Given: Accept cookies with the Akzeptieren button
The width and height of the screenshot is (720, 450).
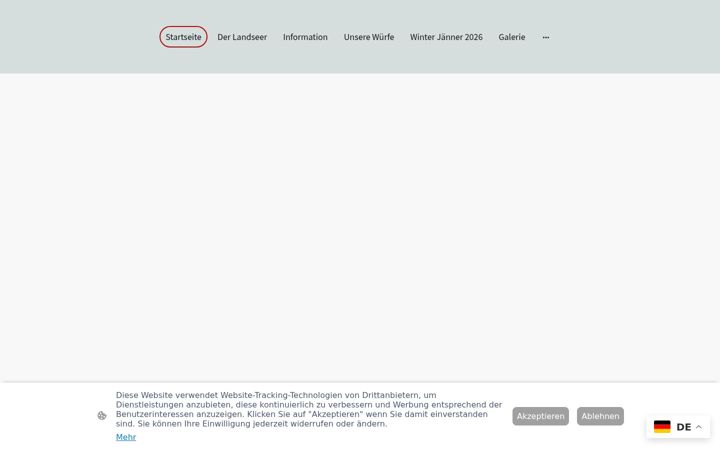Looking at the screenshot, I should [540, 416].
